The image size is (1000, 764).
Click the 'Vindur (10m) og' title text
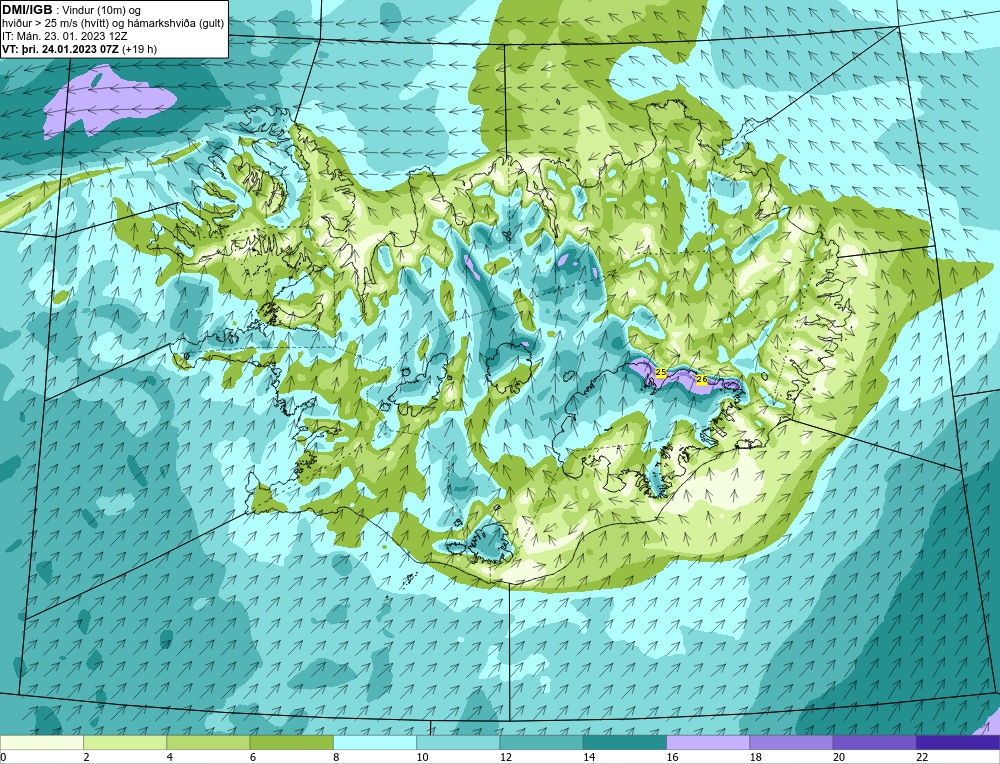pos(102,10)
